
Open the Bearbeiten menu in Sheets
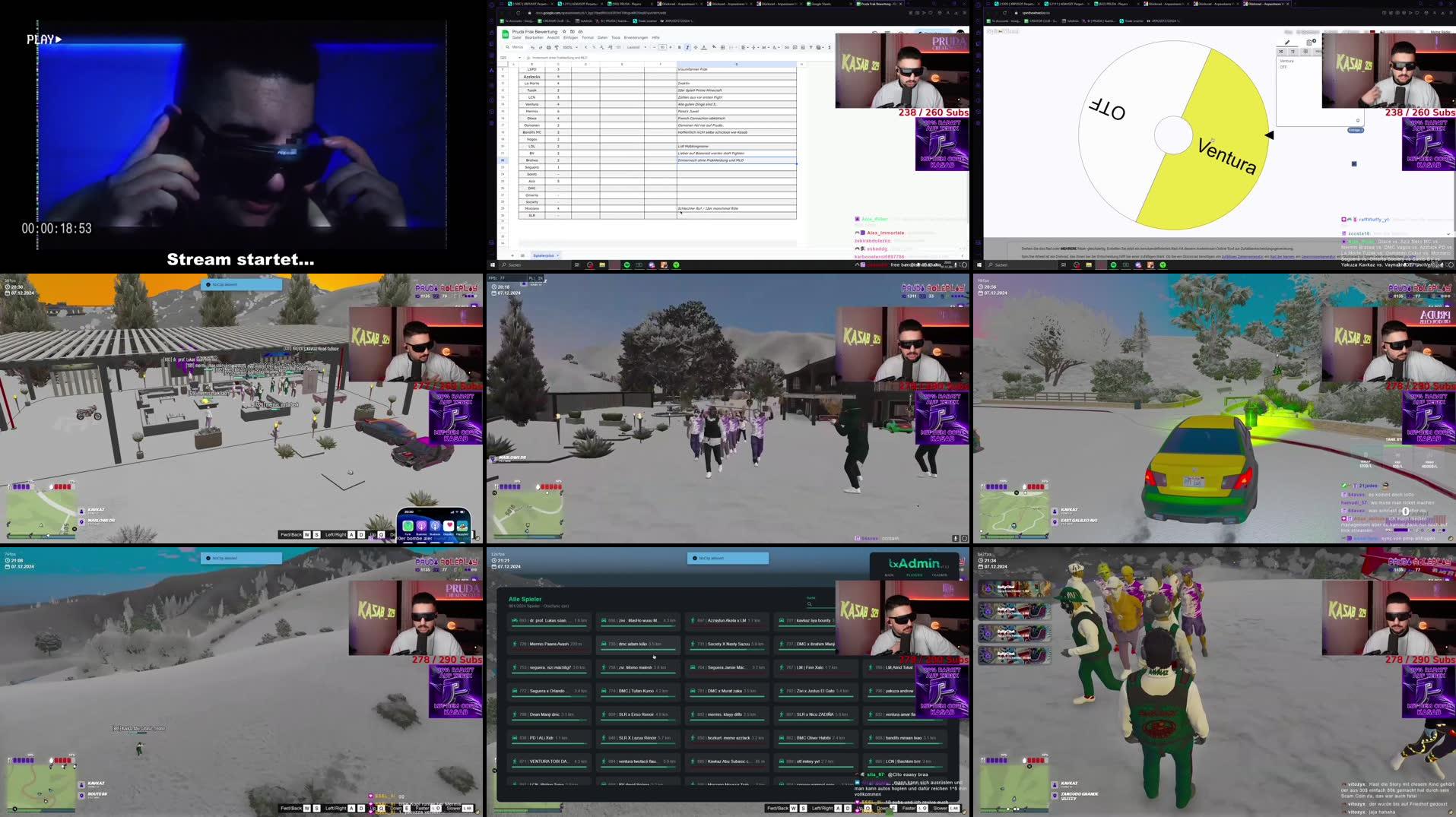534,37
